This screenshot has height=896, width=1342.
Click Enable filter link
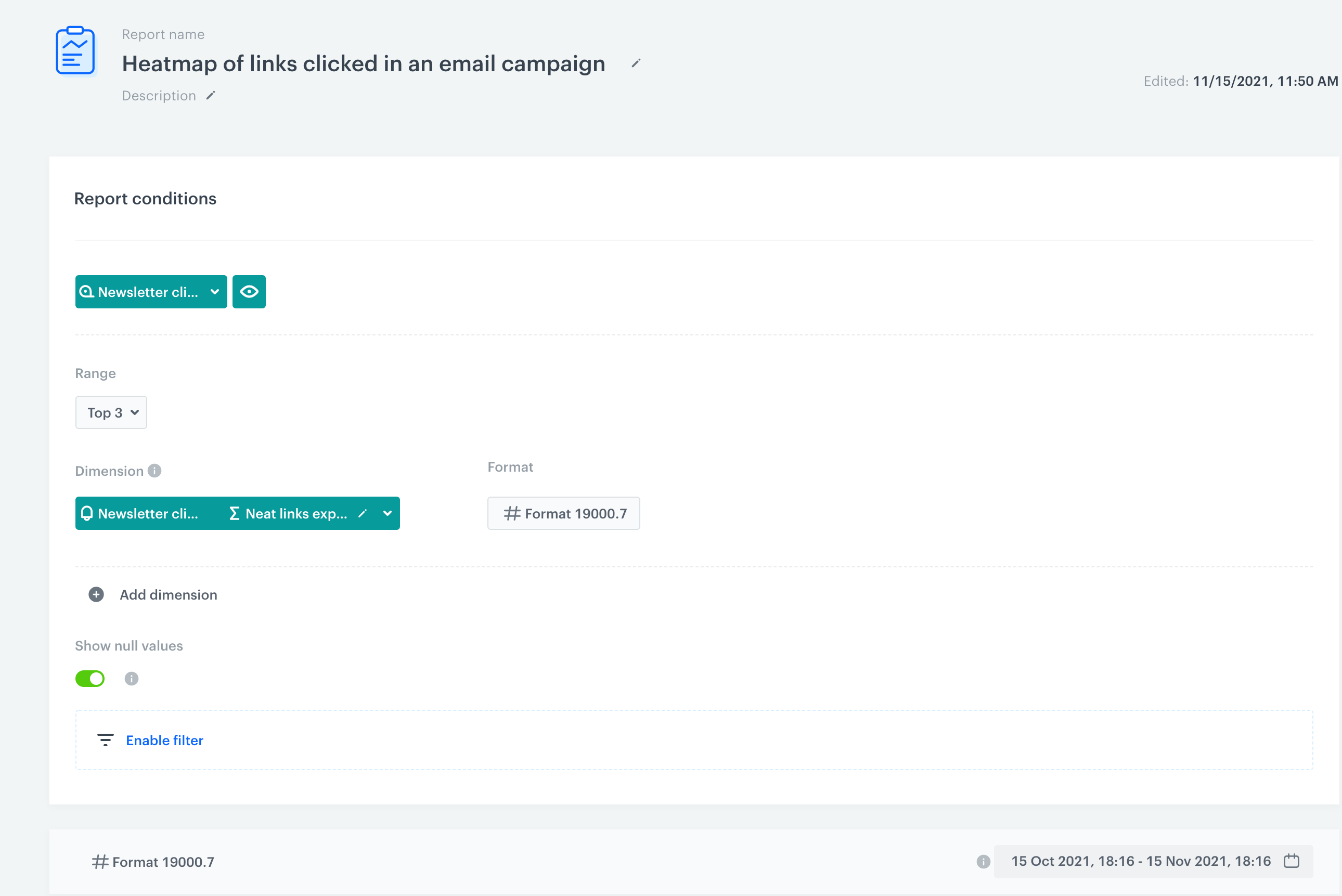[x=164, y=740]
